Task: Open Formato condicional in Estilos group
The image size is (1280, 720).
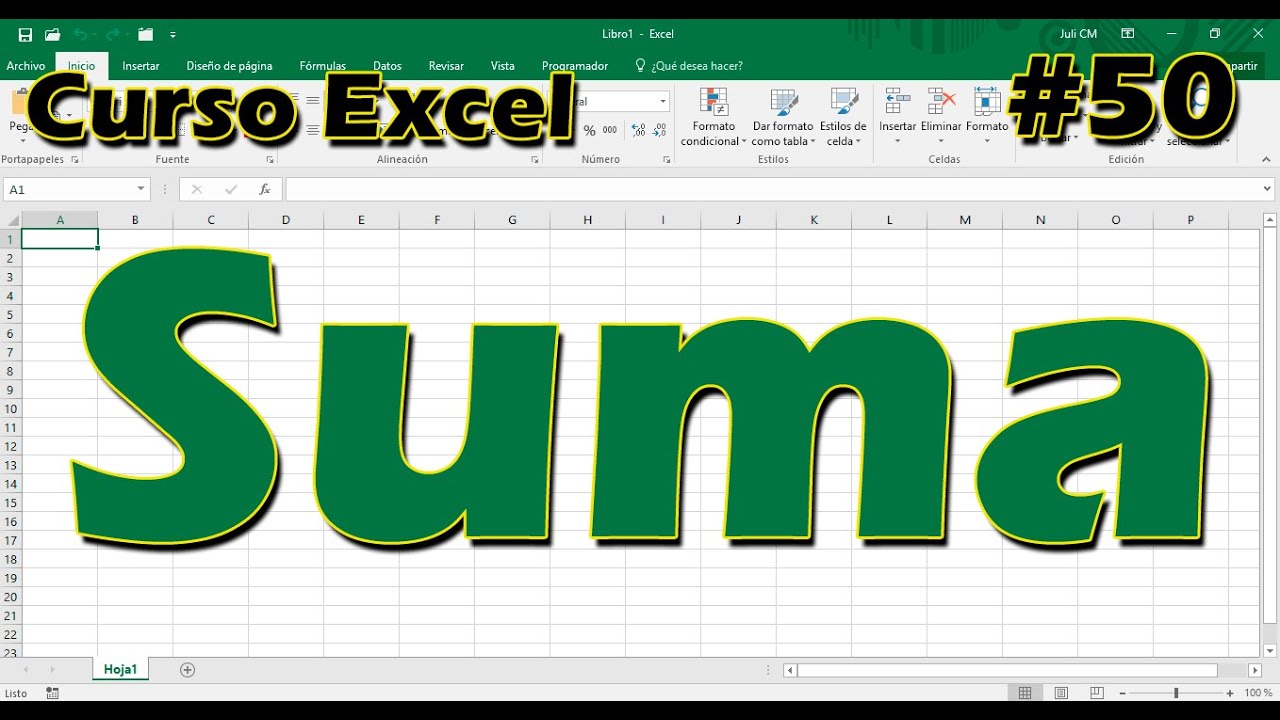Action: pos(714,117)
